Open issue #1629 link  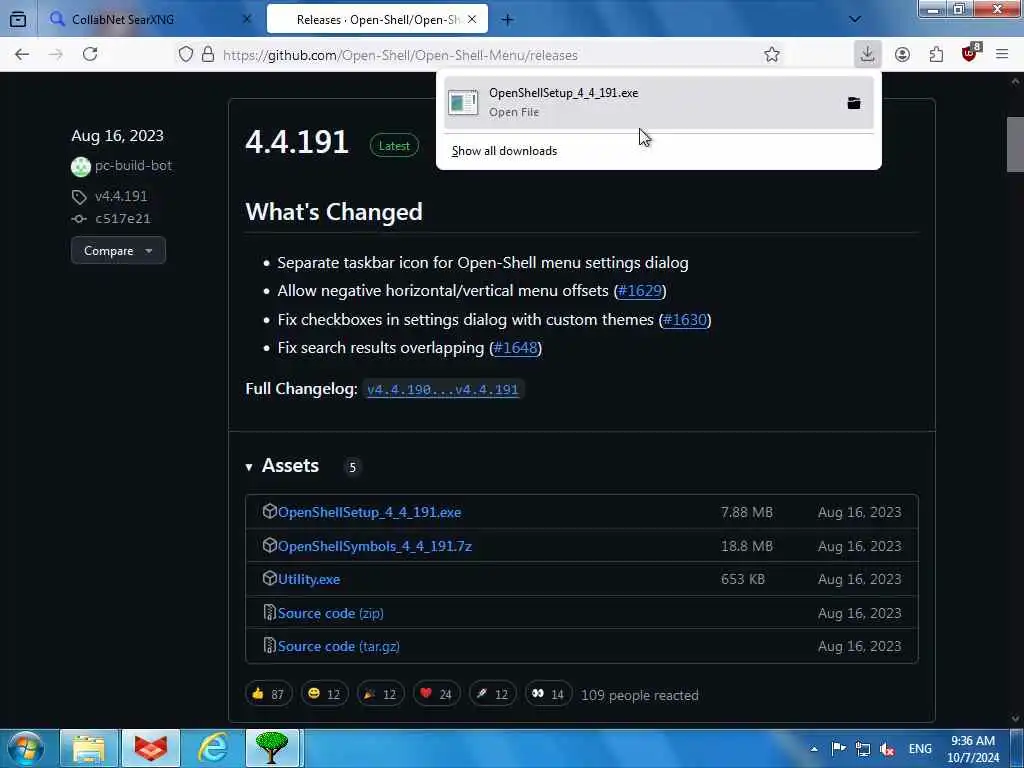(x=639, y=291)
